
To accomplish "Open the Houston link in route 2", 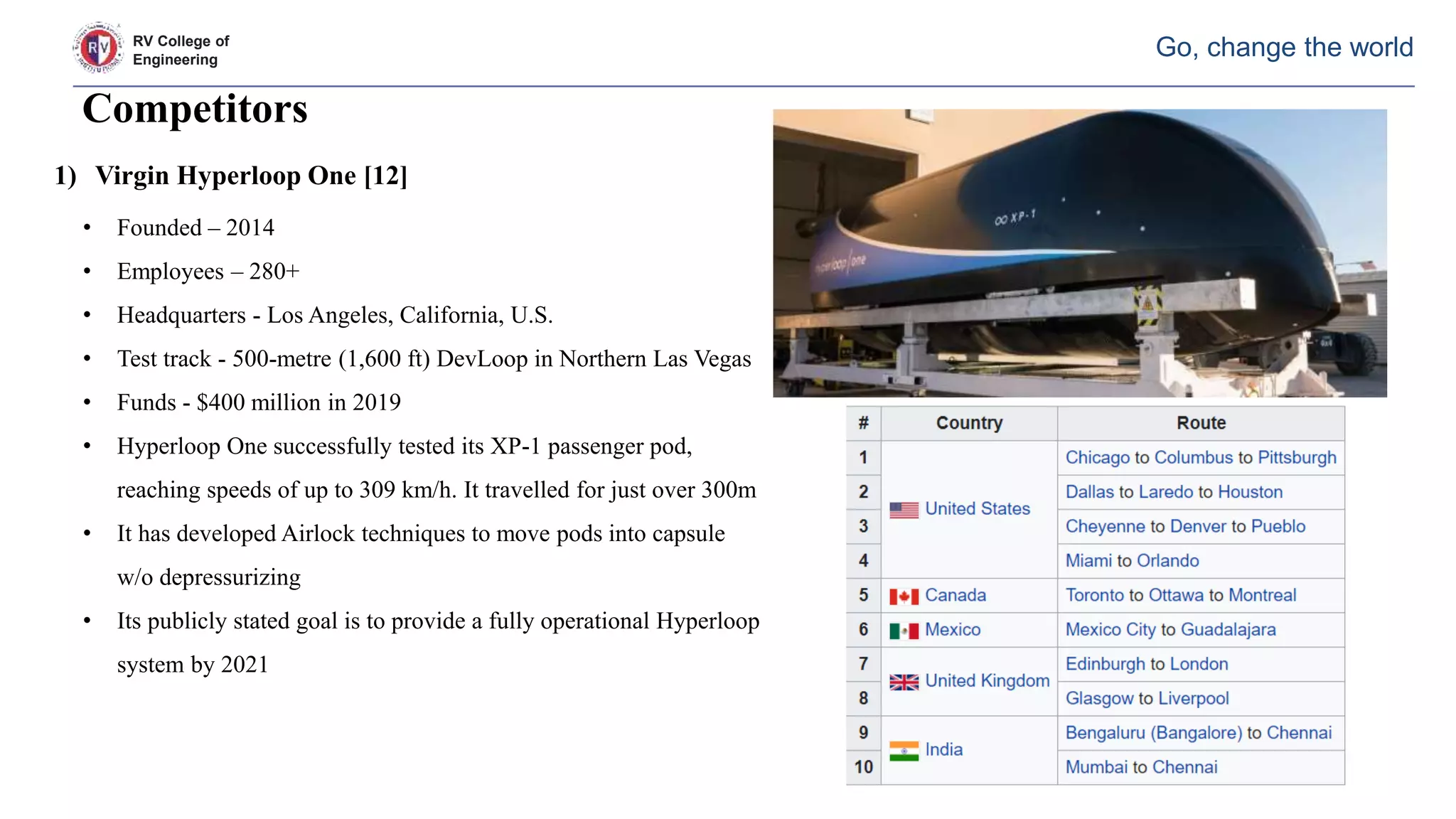I will [x=1250, y=492].
